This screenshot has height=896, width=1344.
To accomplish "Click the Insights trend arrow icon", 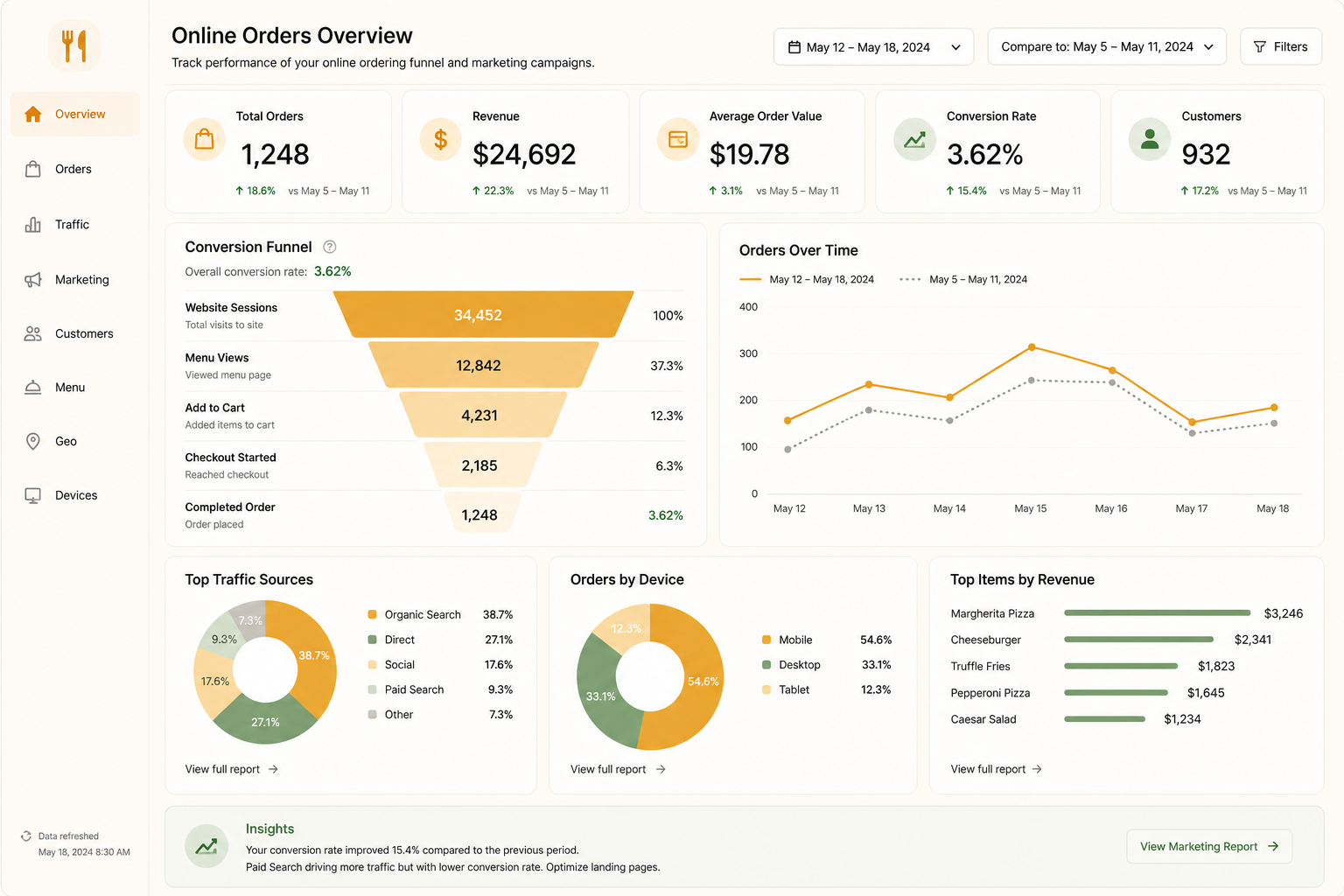I will pyautogui.click(x=206, y=847).
